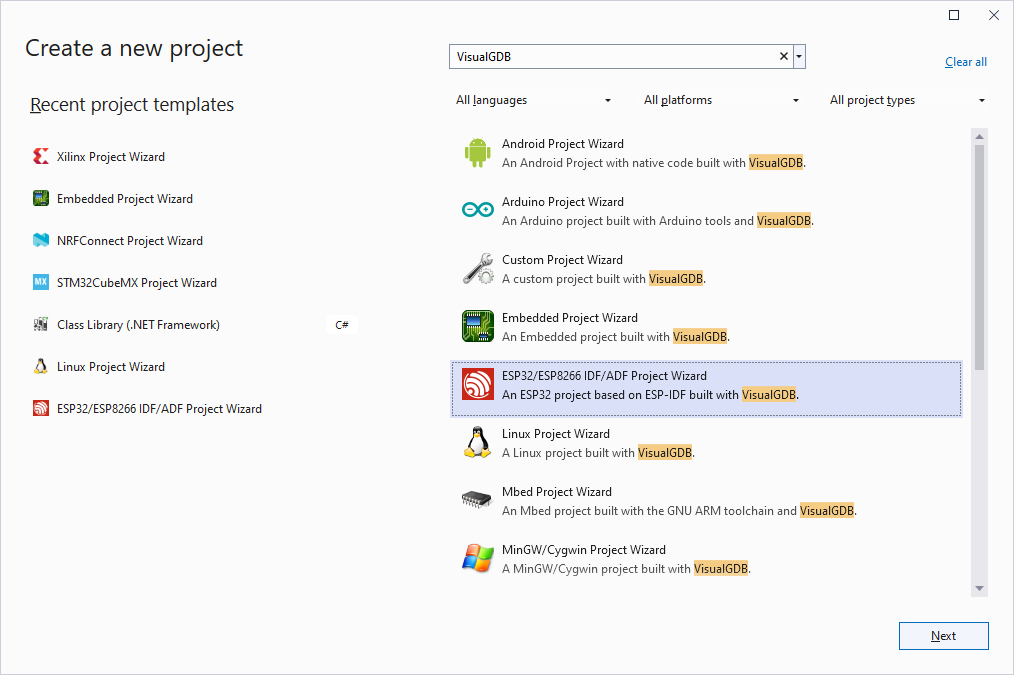This screenshot has width=1014, height=675.
Task: Clear the search box with the X icon
Action: (x=784, y=56)
